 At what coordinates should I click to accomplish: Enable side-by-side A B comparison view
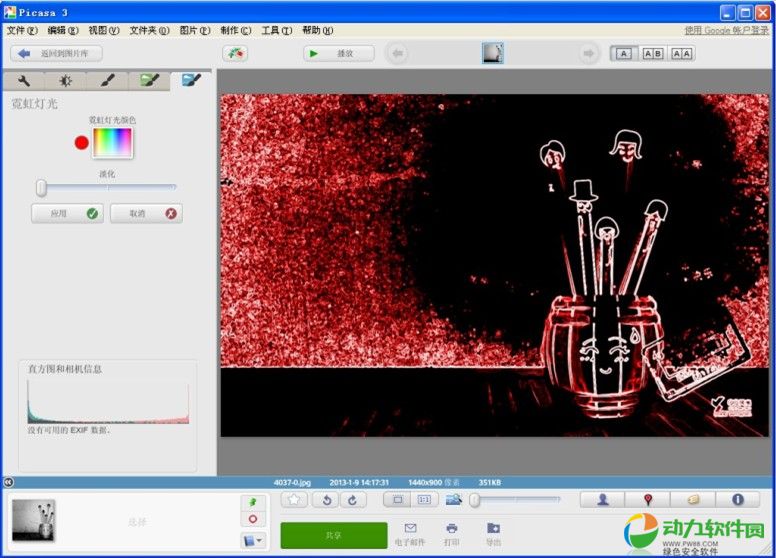[652, 54]
